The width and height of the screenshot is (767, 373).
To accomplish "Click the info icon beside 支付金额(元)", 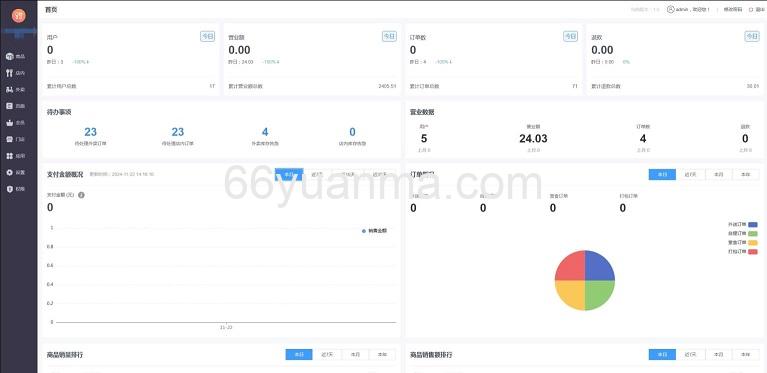I will [x=81, y=195].
